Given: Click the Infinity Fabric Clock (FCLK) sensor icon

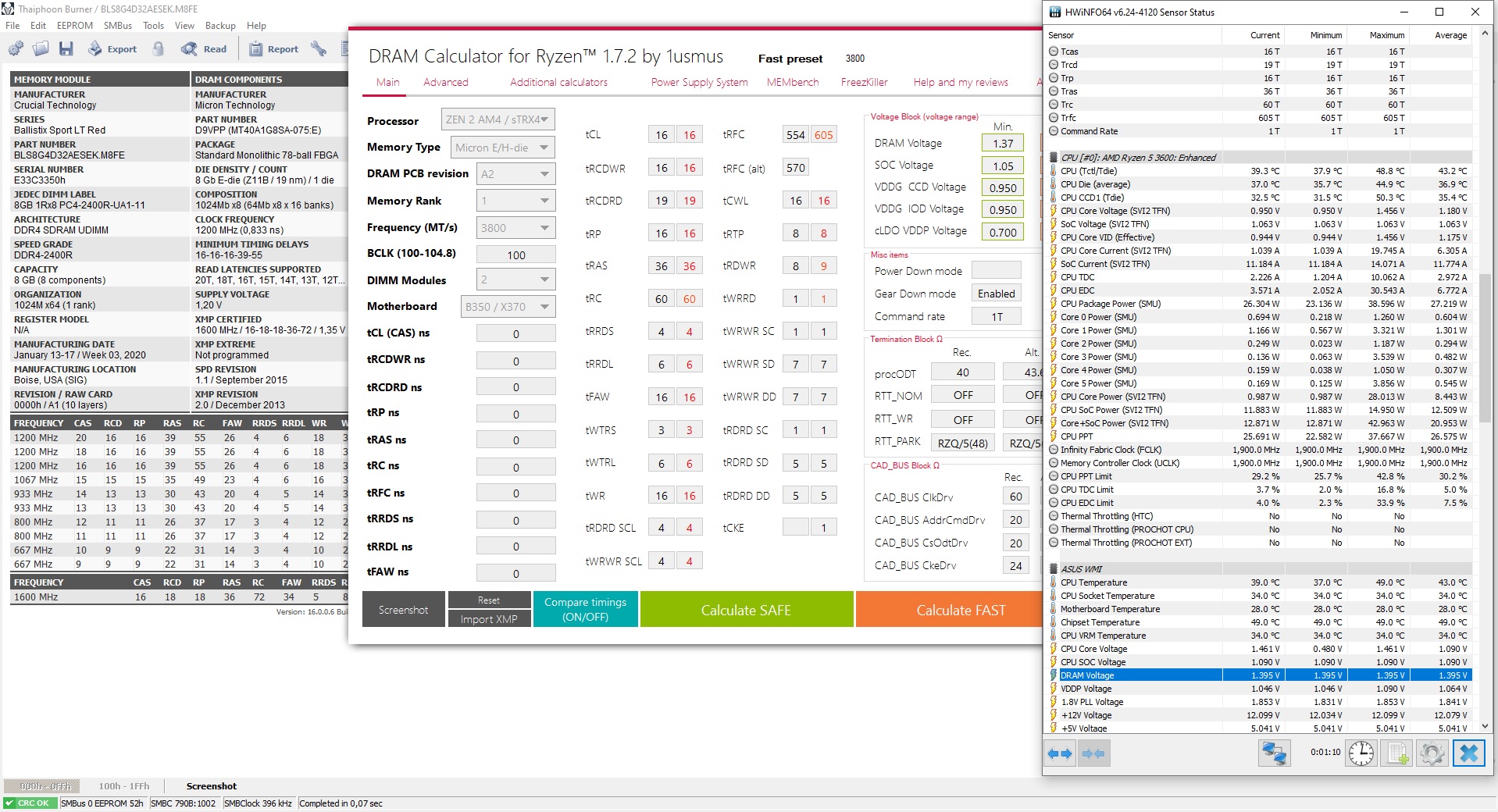Looking at the screenshot, I should (x=1054, y=450).
